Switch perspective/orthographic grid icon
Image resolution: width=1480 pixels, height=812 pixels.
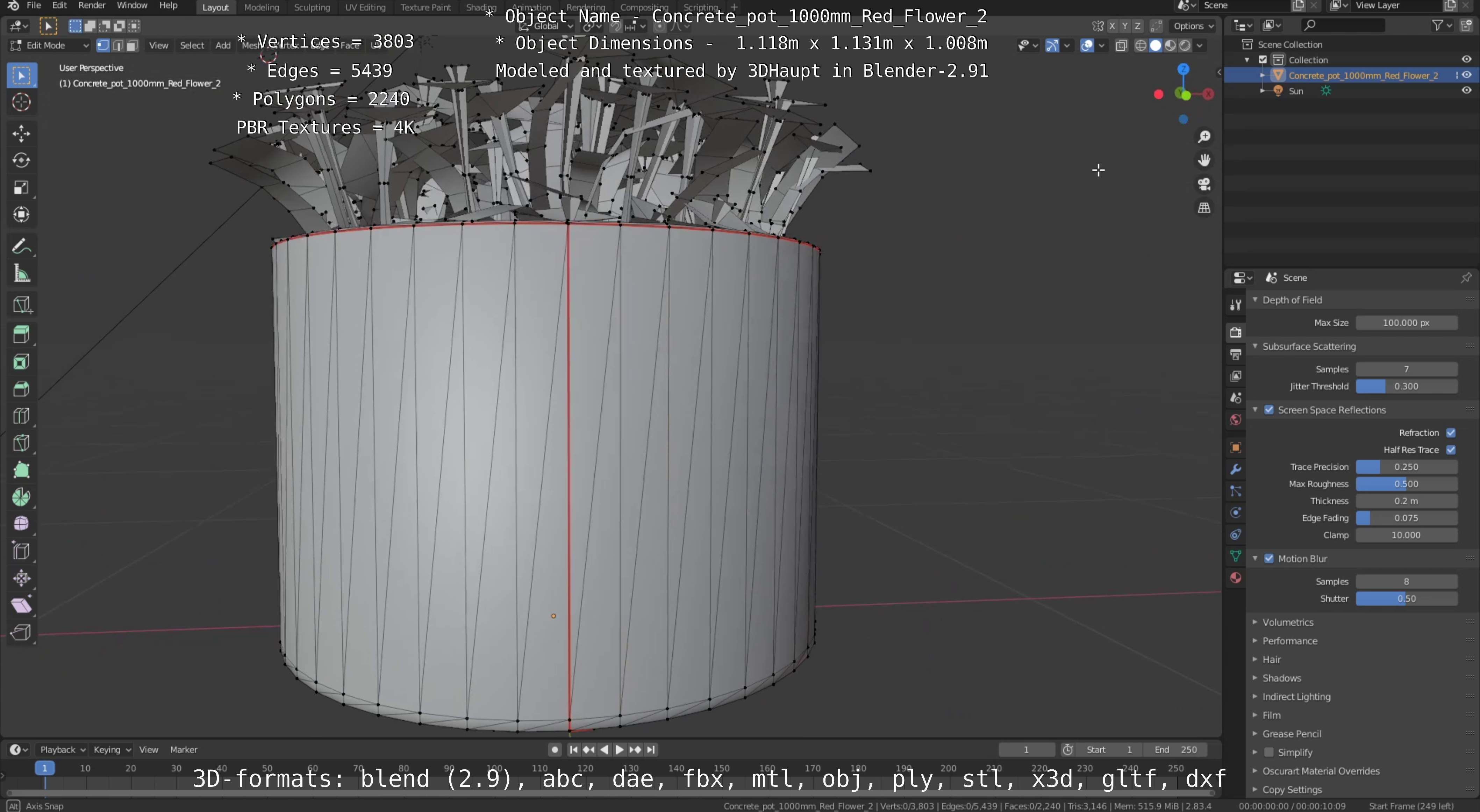(x=1204, y=208)
